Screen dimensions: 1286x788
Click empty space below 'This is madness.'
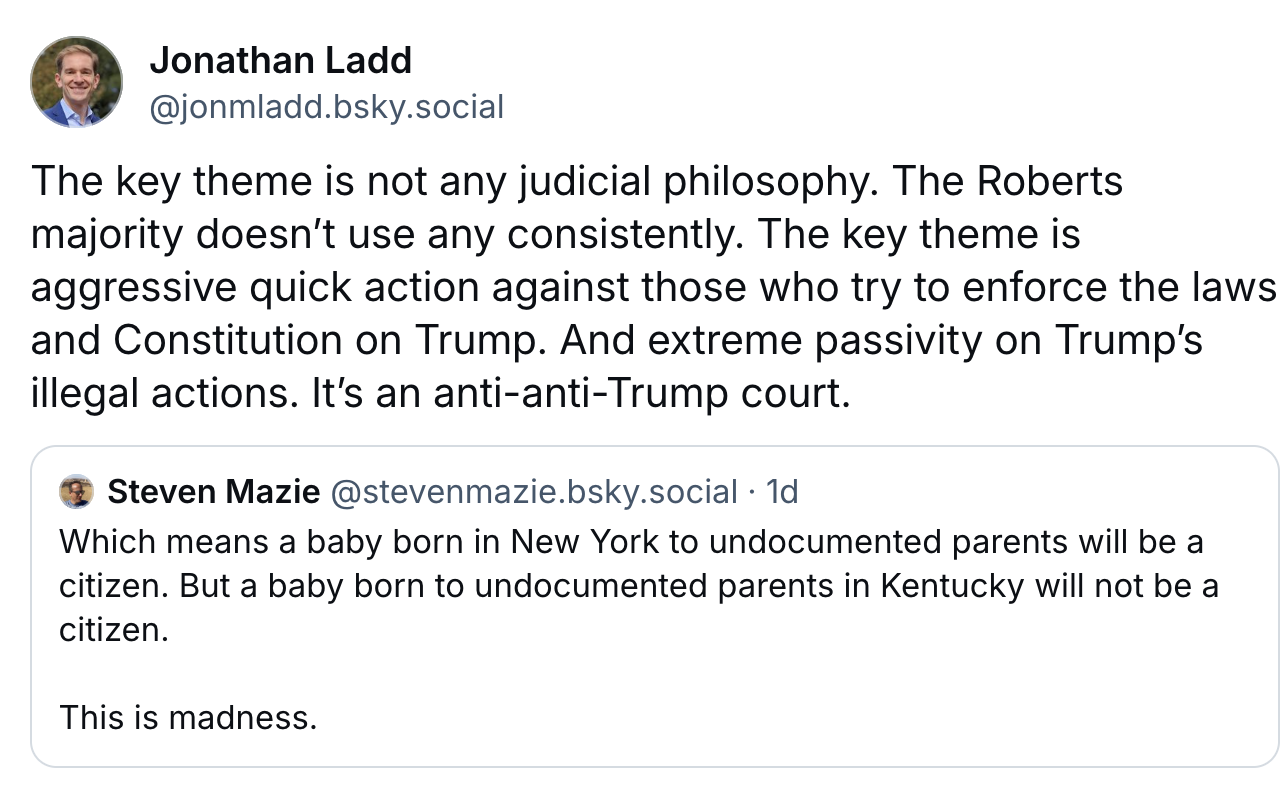[655, 751]
